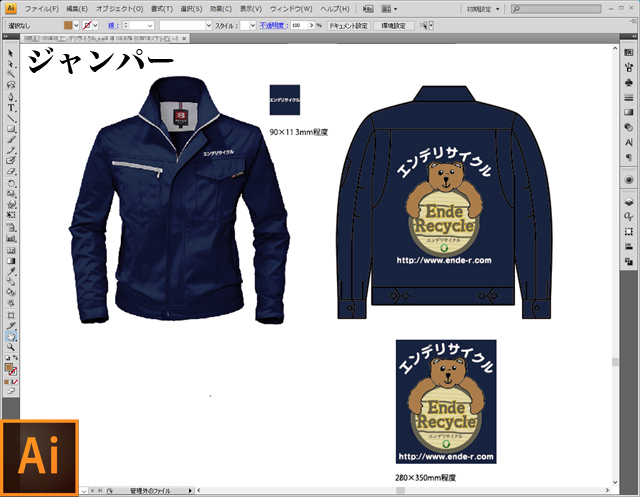Select the Paintbrush tool

click(11, 140)
